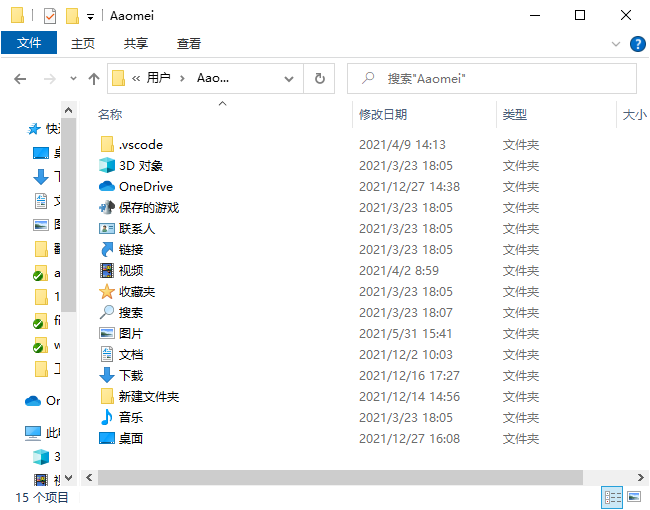Viewport: 650px width, 510px height.
Task: Expand the ribbon using the chevron
Action: pyautogui.click(x=616, y=44)
